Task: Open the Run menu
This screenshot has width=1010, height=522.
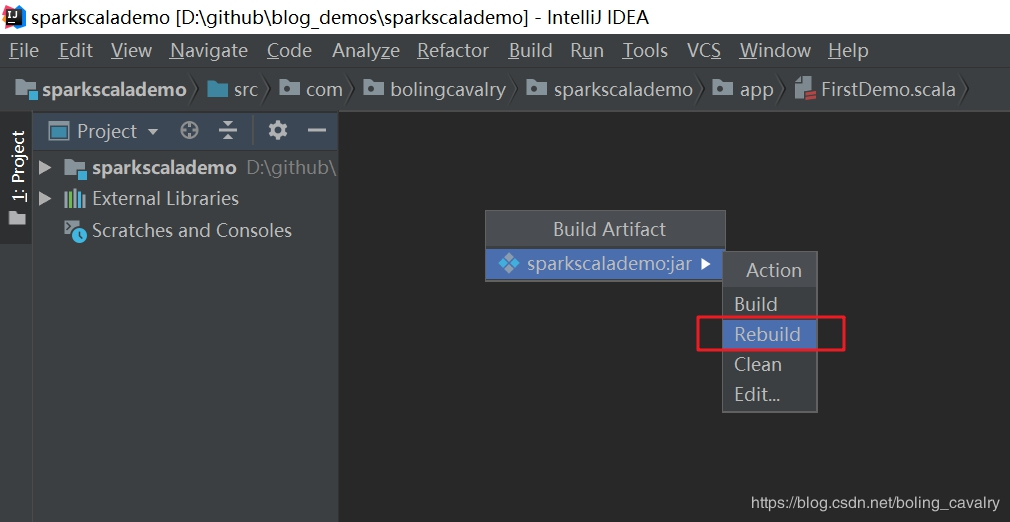Action: pos(587,50)
